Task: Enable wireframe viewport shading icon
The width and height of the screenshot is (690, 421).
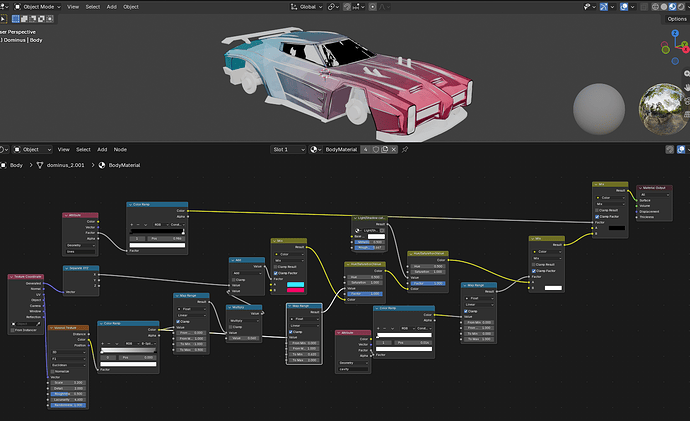Action: (655, 7)
